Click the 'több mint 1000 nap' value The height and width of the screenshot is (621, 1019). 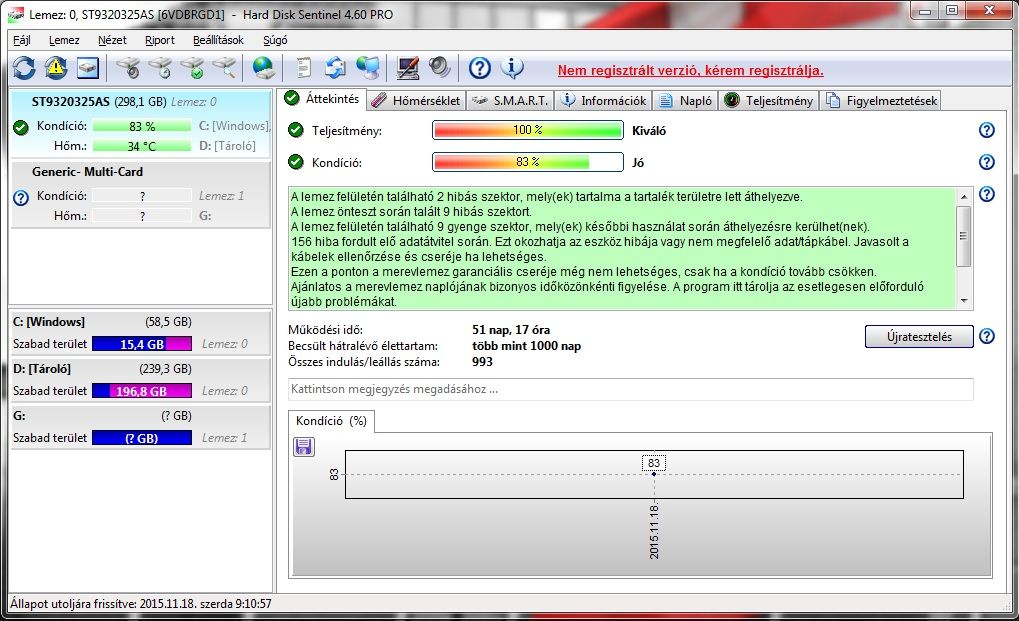(x=526, y=346)
